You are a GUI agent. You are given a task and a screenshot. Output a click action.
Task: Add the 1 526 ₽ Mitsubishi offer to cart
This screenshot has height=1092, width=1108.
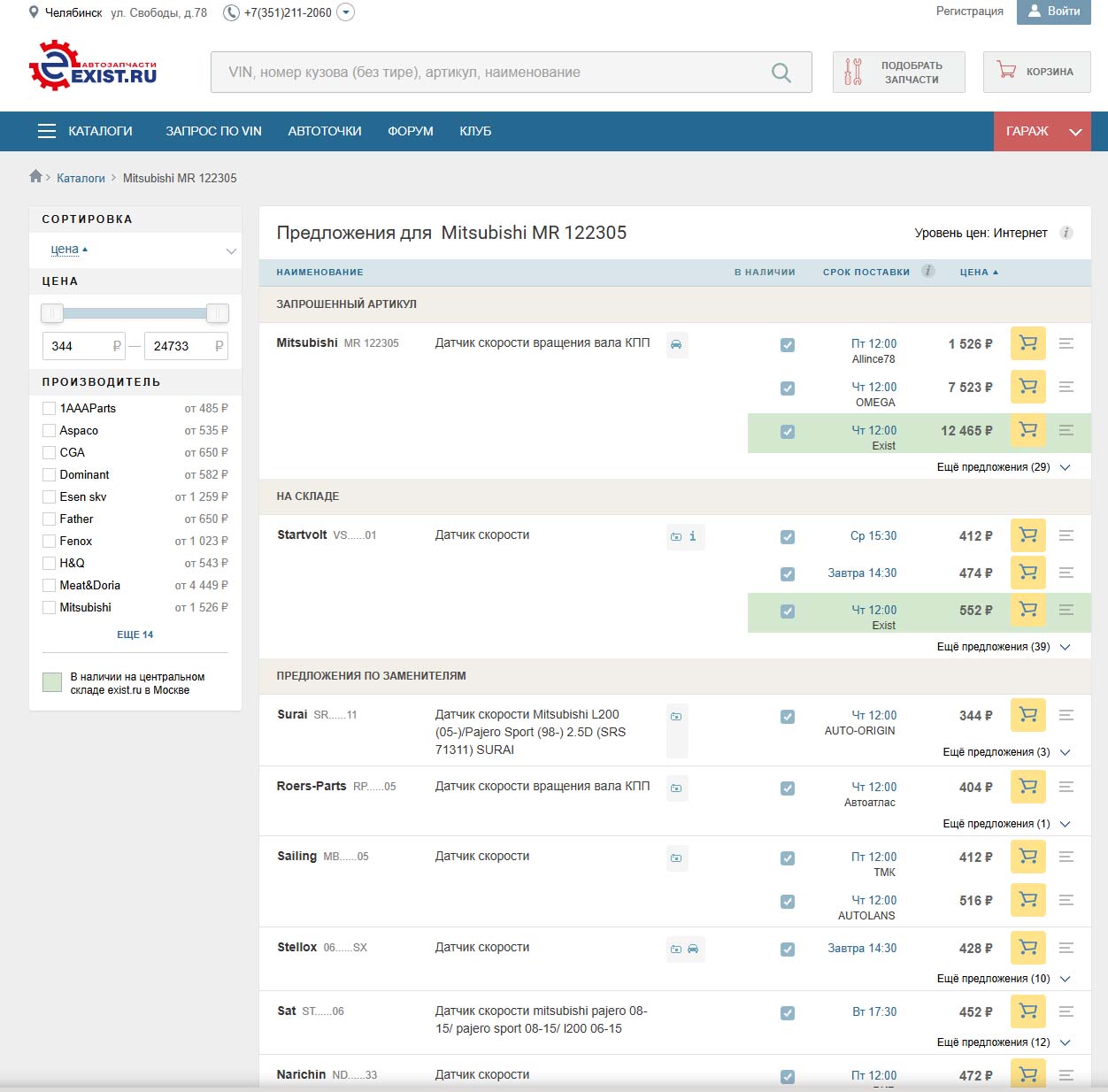[x=1027, y=343]
